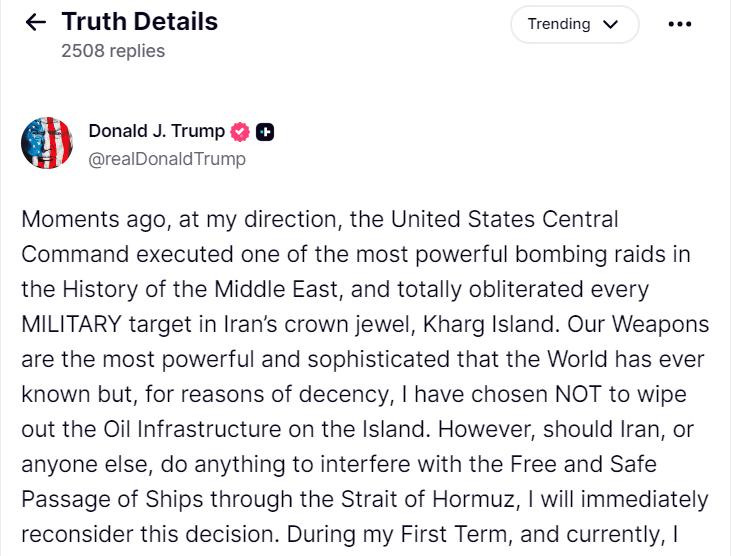
Task: Open Donald J. Trump's profile avatar
Action: [x=47, y=143]
